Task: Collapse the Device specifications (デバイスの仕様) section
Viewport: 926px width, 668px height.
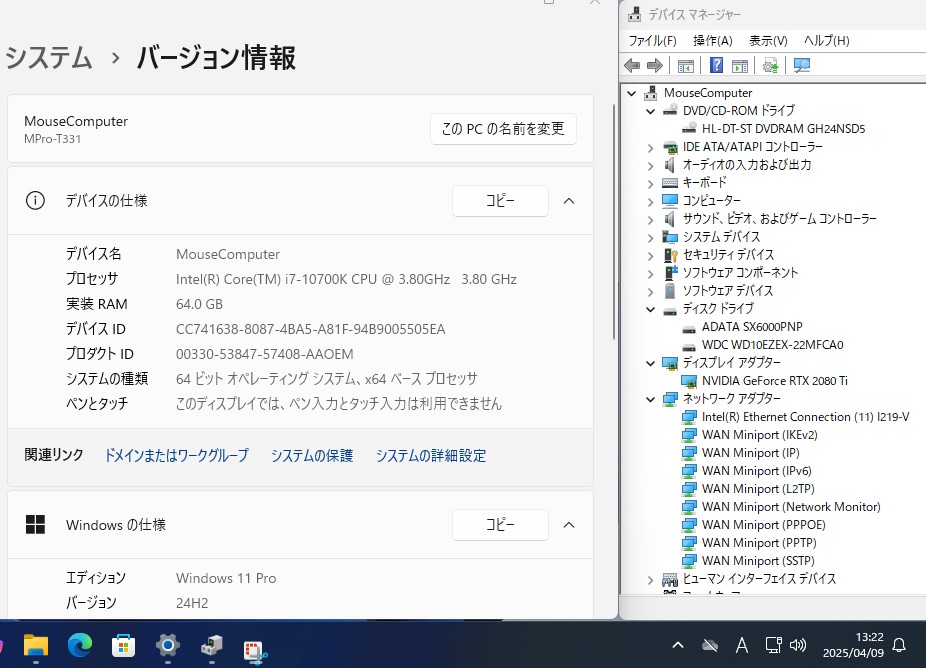Action: coord(569,201)
